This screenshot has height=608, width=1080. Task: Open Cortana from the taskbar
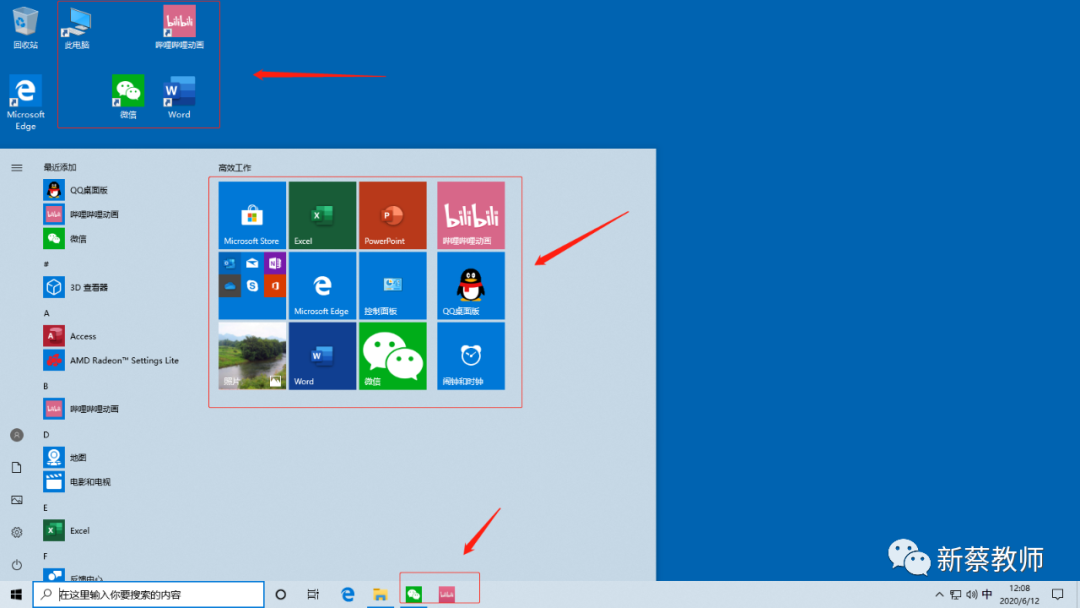[x=280, y=594]
